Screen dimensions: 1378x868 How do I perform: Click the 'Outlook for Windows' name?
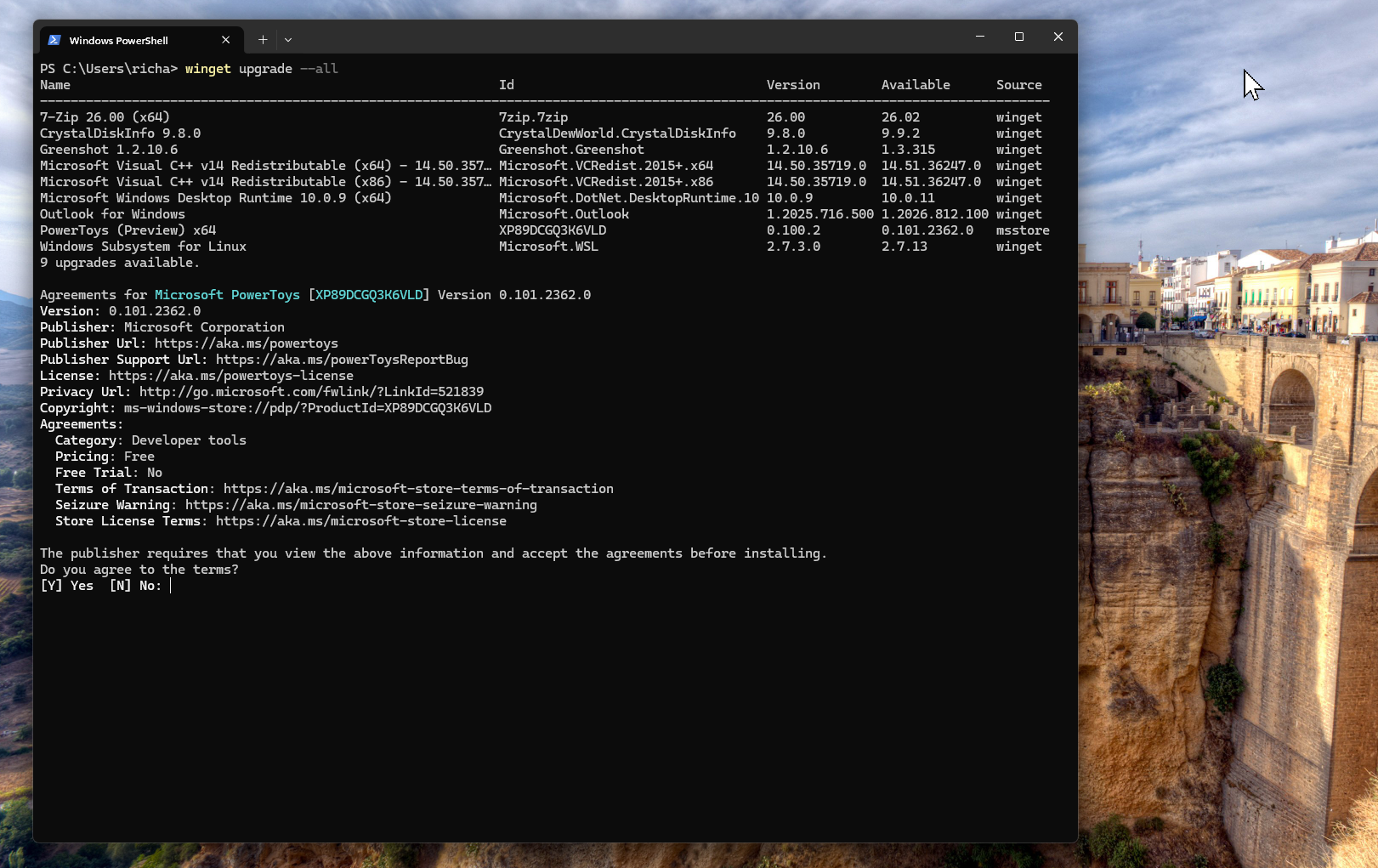click(112, 214)
